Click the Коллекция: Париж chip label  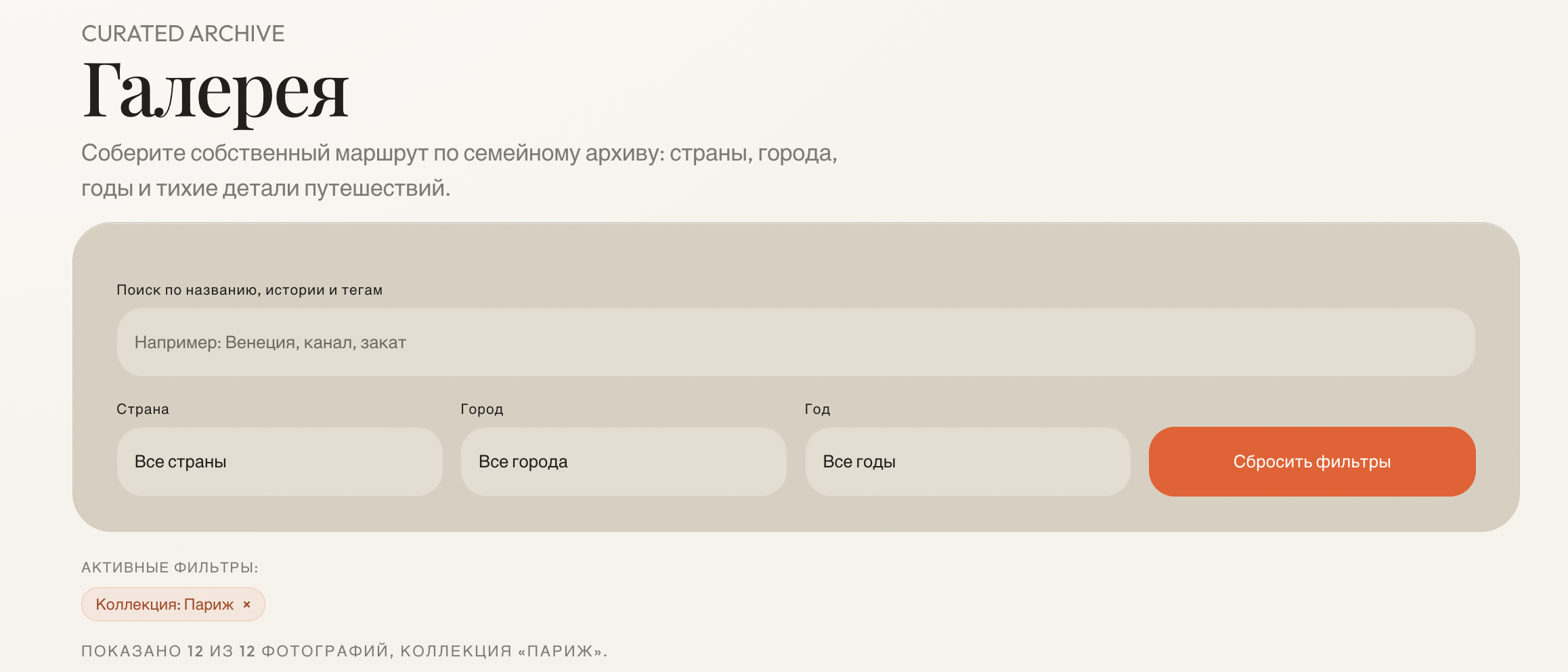point(165,604)
